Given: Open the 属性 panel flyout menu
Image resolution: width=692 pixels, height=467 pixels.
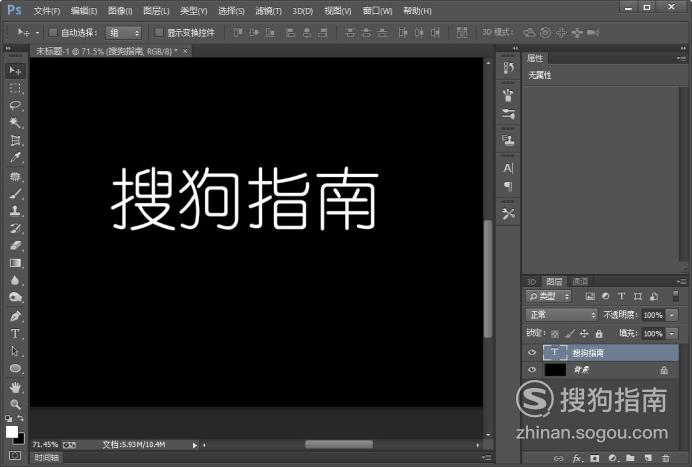Looking at the screenshot, I should click(x=681, y=58).
